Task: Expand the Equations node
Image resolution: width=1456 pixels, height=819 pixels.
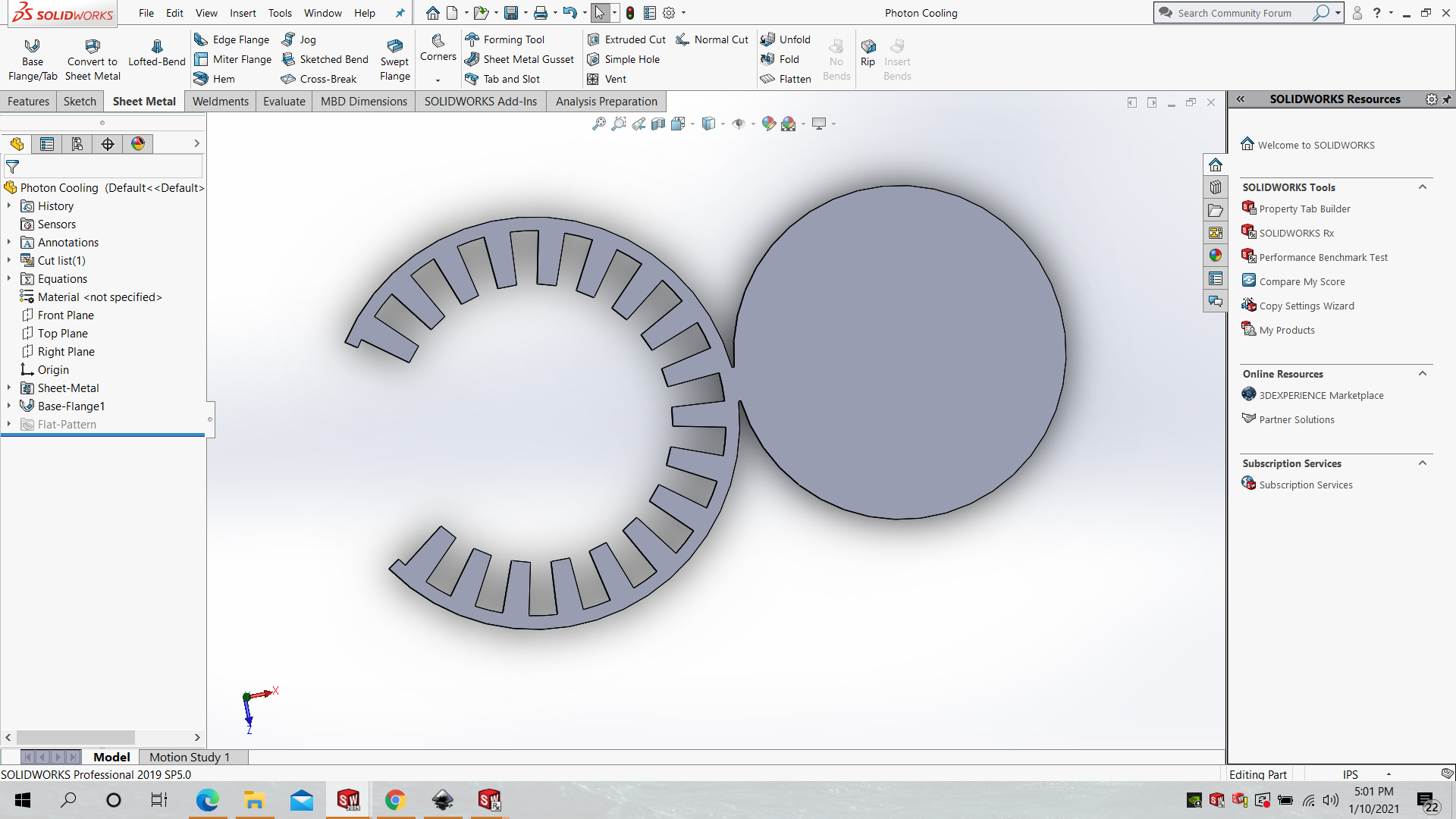Action: pos(9,278)
